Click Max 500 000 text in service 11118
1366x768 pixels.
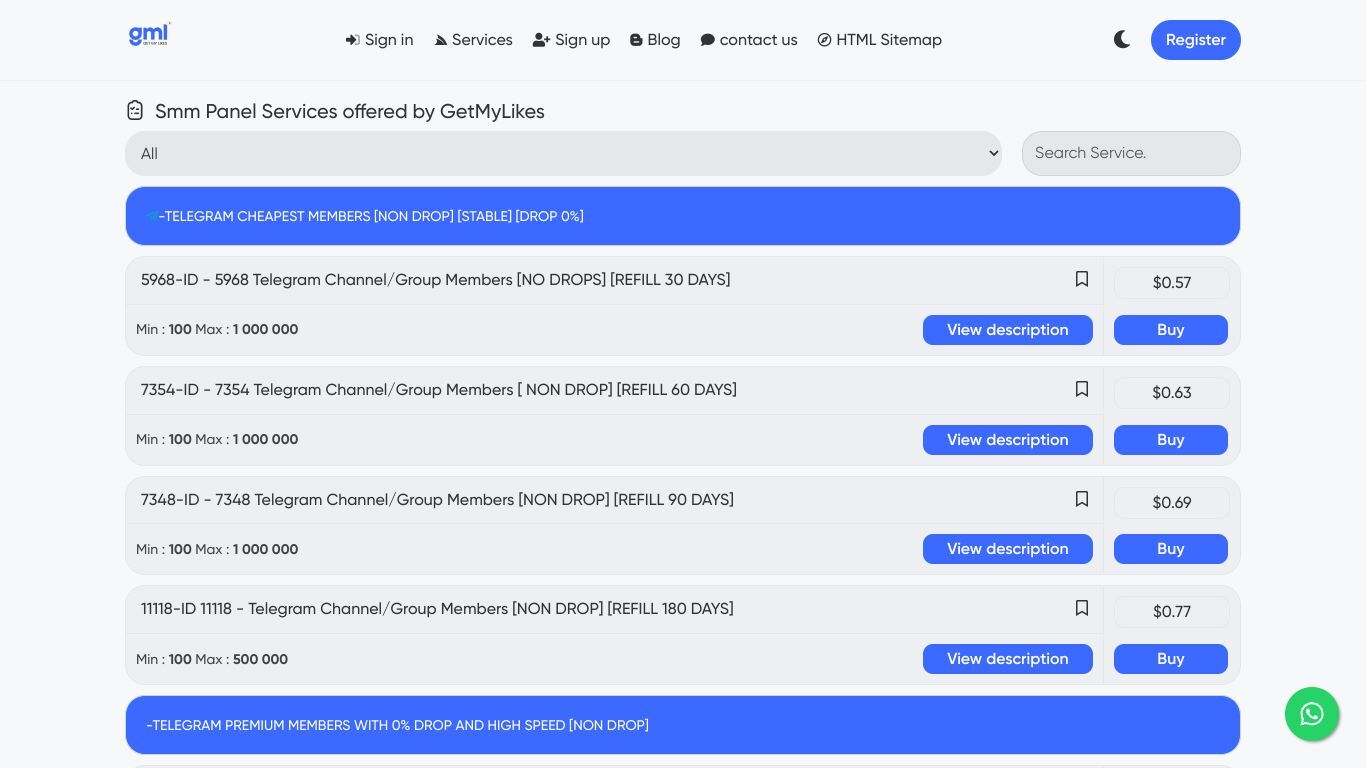241,659
